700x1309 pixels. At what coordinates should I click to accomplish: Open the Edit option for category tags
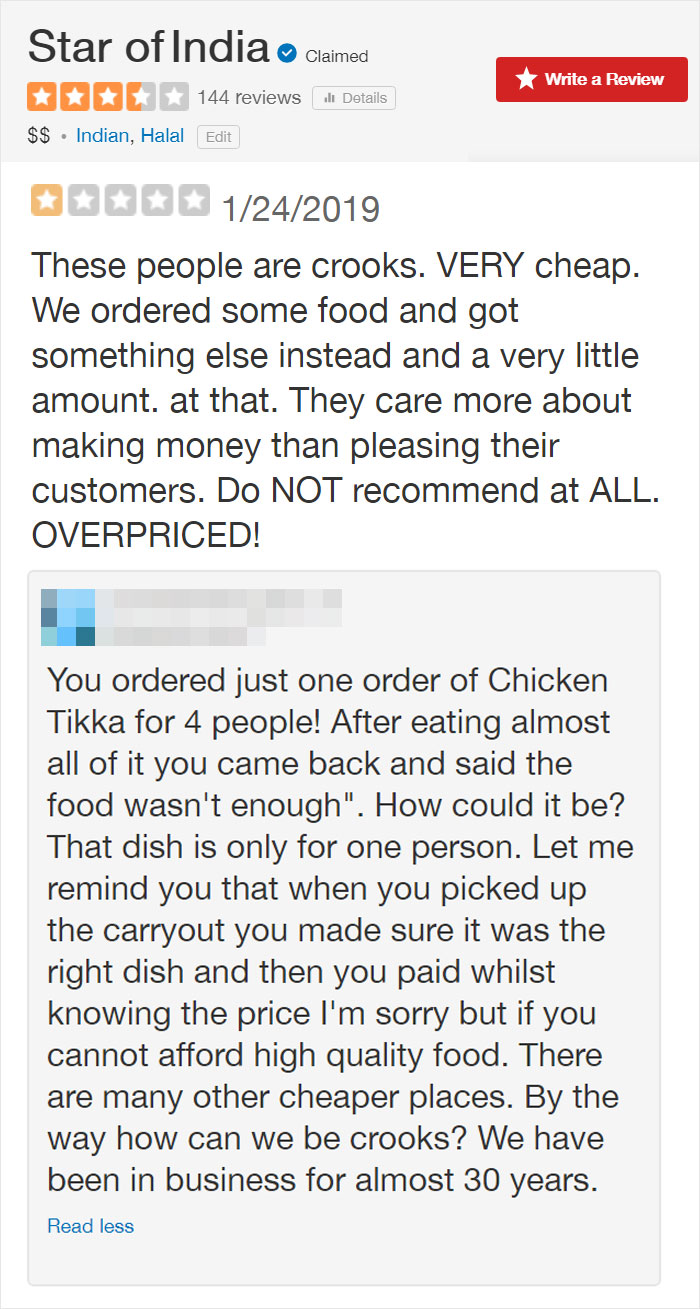click(218, 136)
